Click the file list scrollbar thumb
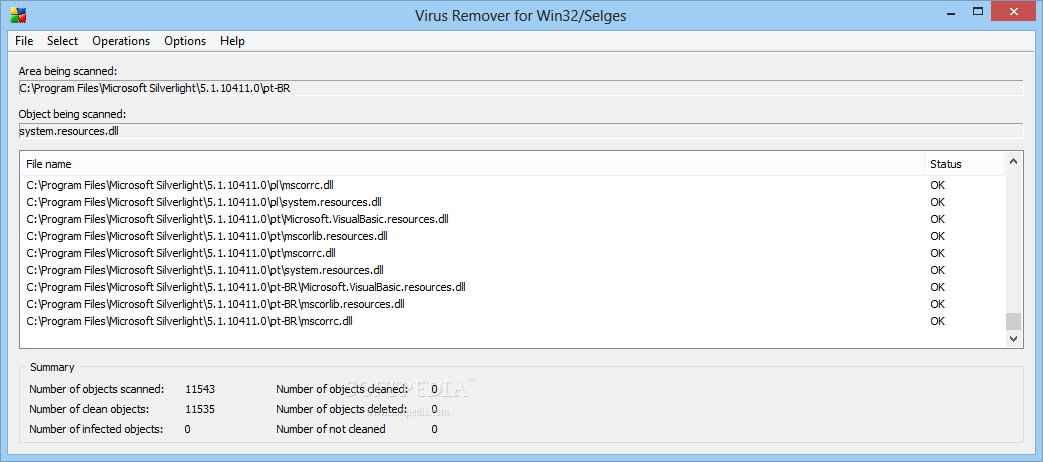Viewport: 1043px width, 462px height. pyautogui.click(x=1012, y=322)
